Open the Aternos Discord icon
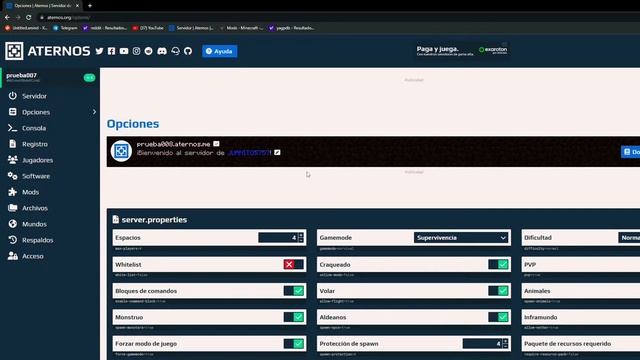The image size is (640, 360). pos(162,51)
